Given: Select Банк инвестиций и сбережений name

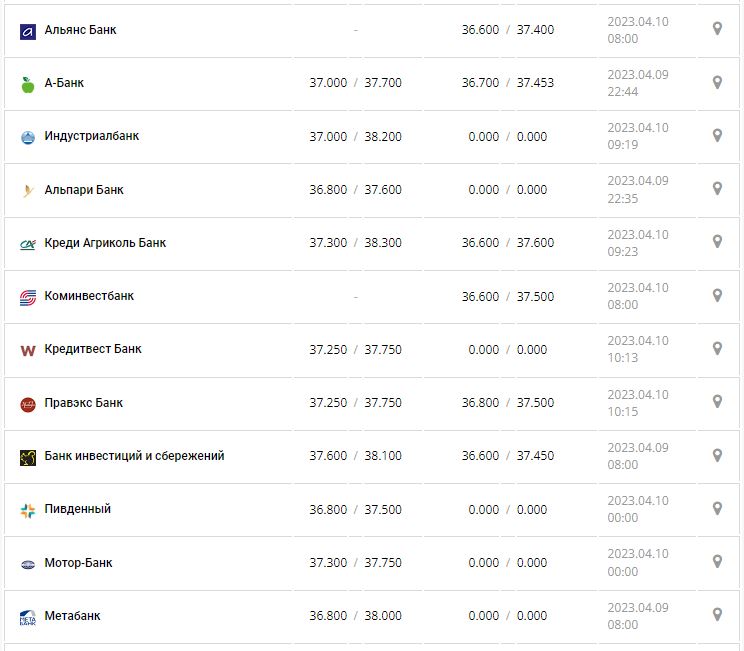Looking at the screenshot, I should [134, 456].
